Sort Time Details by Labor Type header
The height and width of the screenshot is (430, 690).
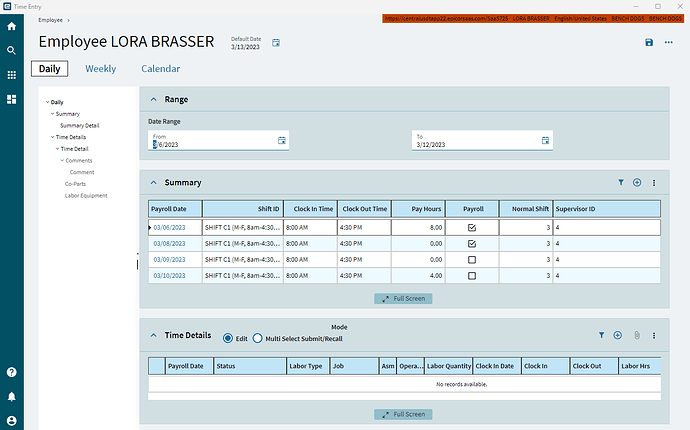click(x=308, y=366)
